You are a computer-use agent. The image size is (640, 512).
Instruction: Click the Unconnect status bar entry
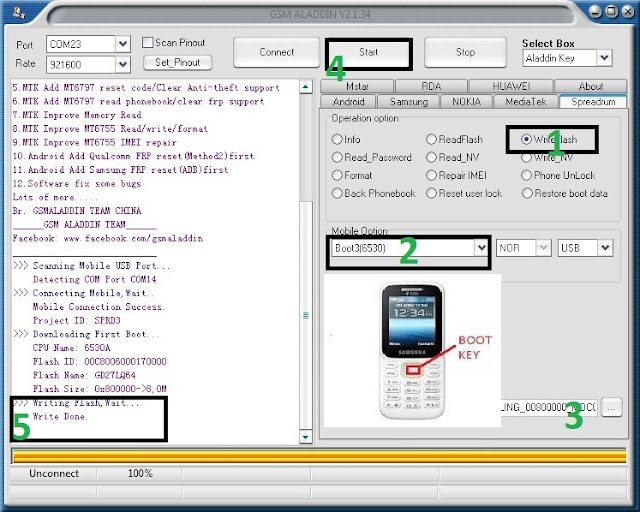[x=54, y=474]
